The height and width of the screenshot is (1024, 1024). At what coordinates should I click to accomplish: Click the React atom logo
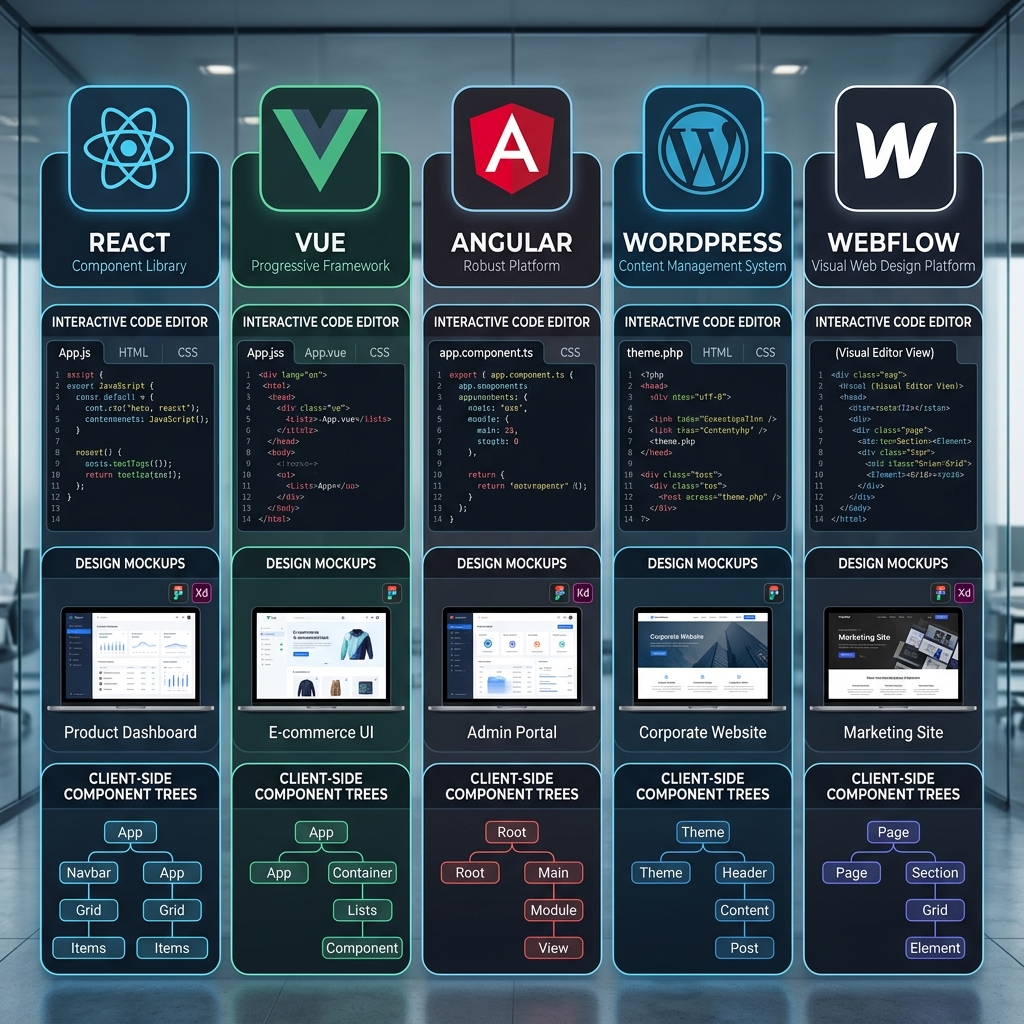coord(129,148)
